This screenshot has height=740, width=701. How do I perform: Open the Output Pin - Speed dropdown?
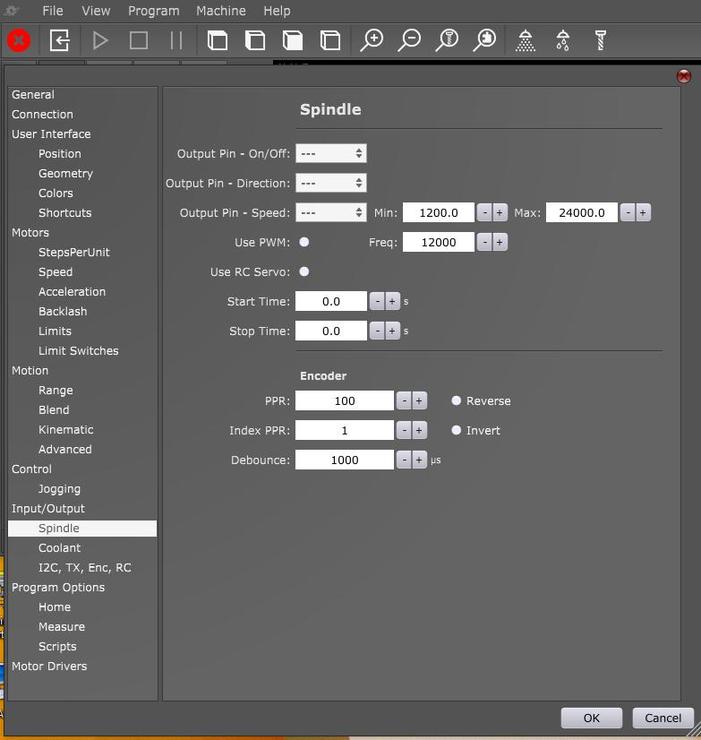pyautogui.click(x=331, y=213)
